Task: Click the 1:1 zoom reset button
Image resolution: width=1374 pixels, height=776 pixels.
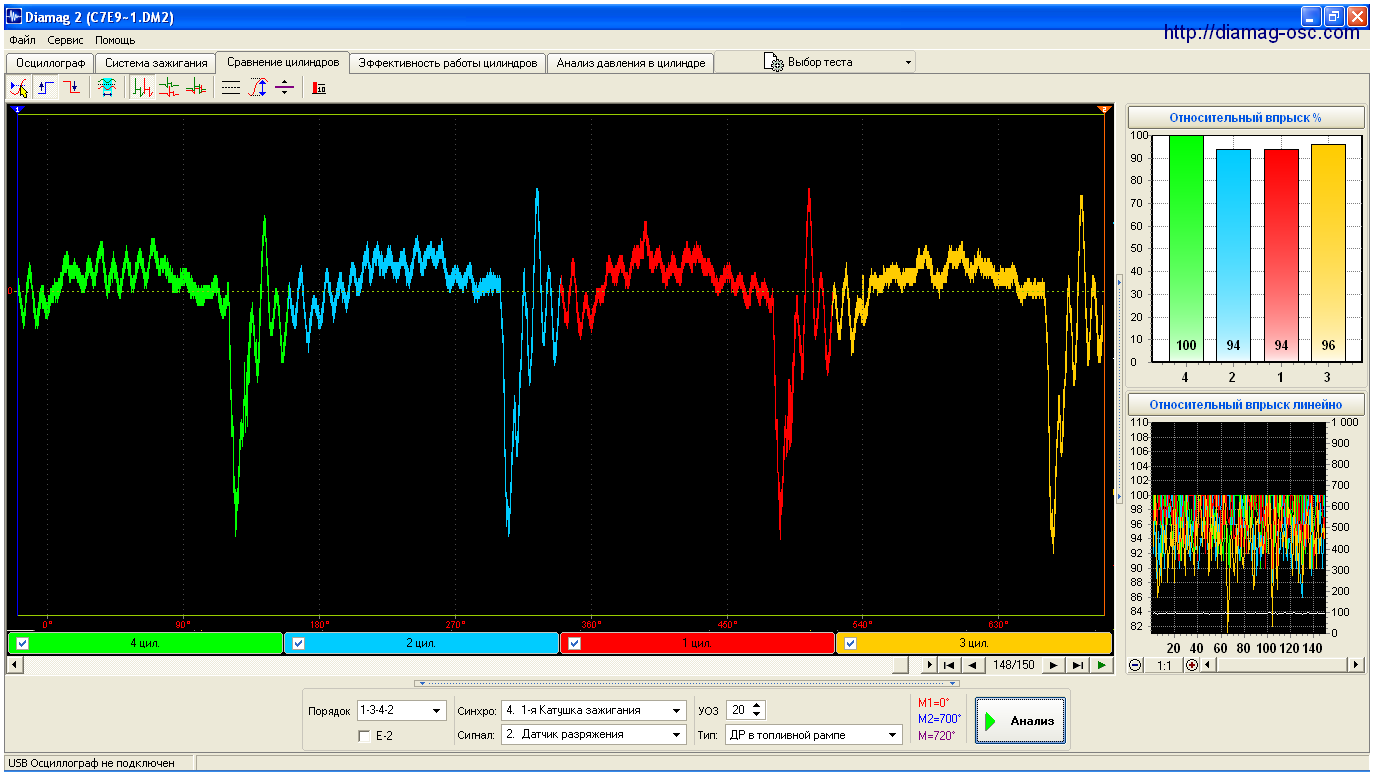Action: click(1165, 665)
